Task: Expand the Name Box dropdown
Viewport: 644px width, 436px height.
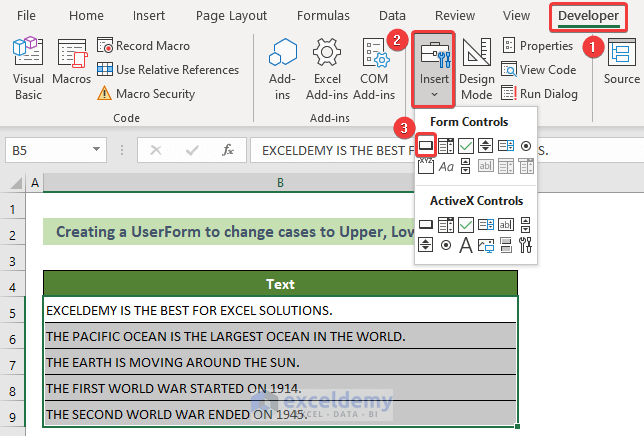Action: click(97, 150)
